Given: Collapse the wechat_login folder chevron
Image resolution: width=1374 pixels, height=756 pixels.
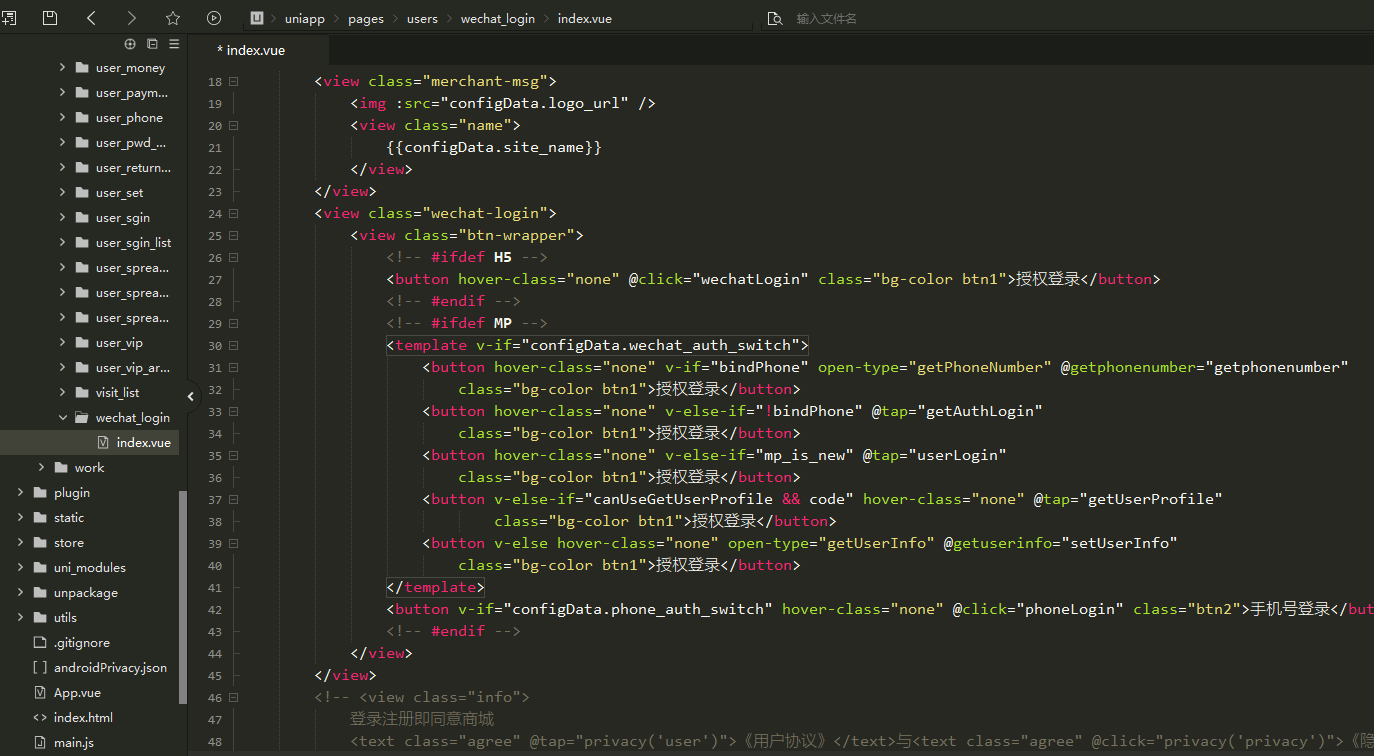Looking at the screenshot, I should click(x=62, y=418).
